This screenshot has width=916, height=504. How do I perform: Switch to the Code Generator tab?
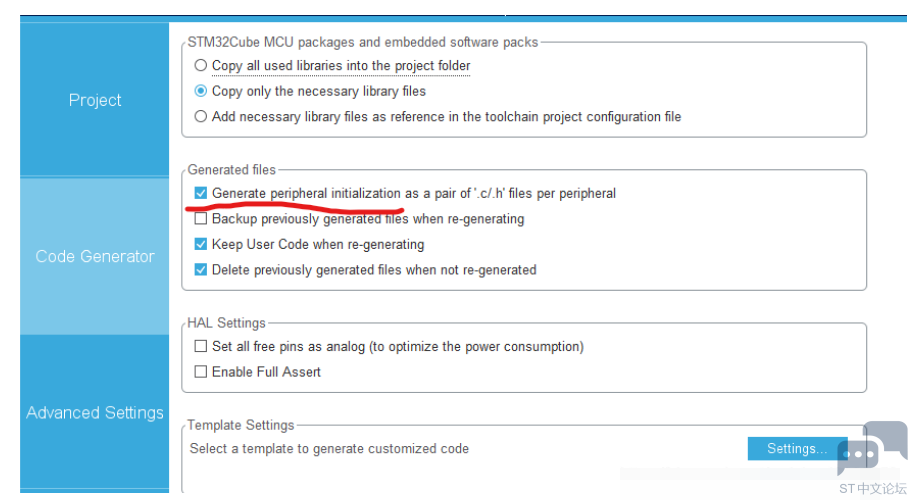coord(95,256)
